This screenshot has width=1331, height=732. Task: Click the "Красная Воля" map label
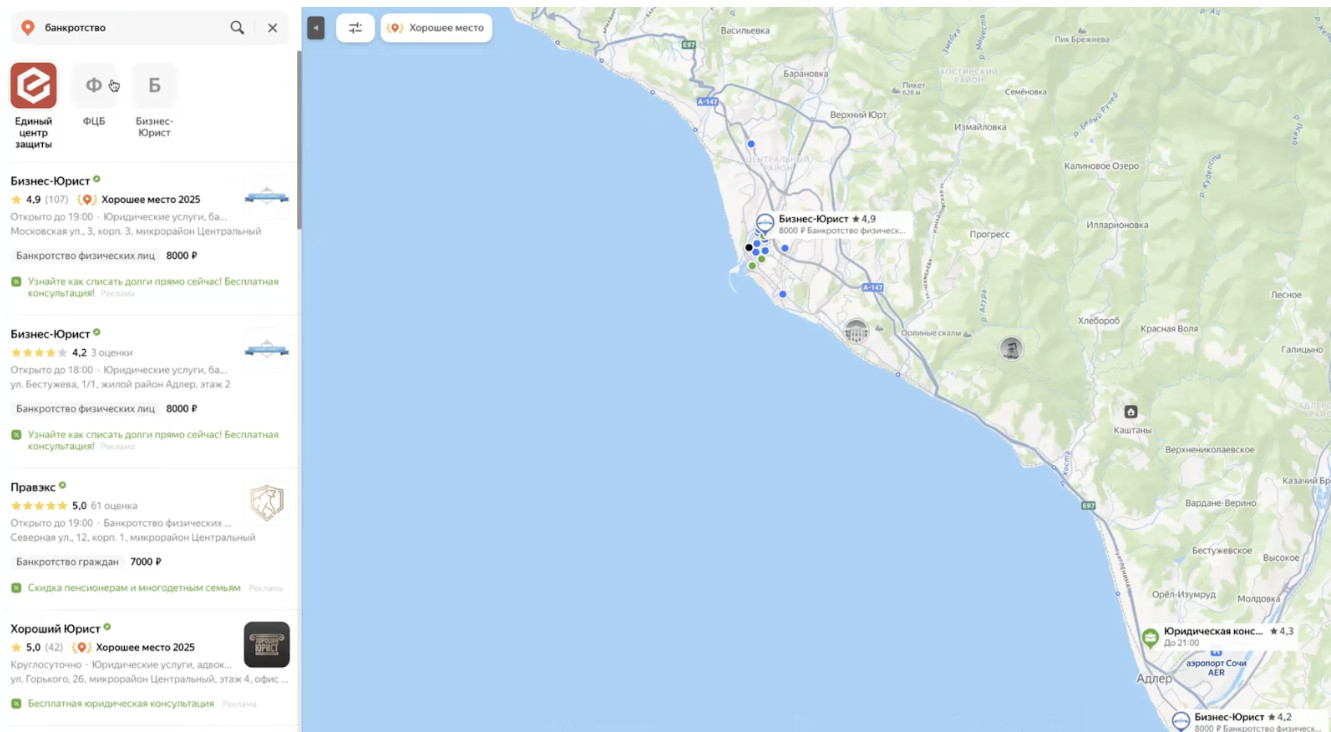point(1169,329)
